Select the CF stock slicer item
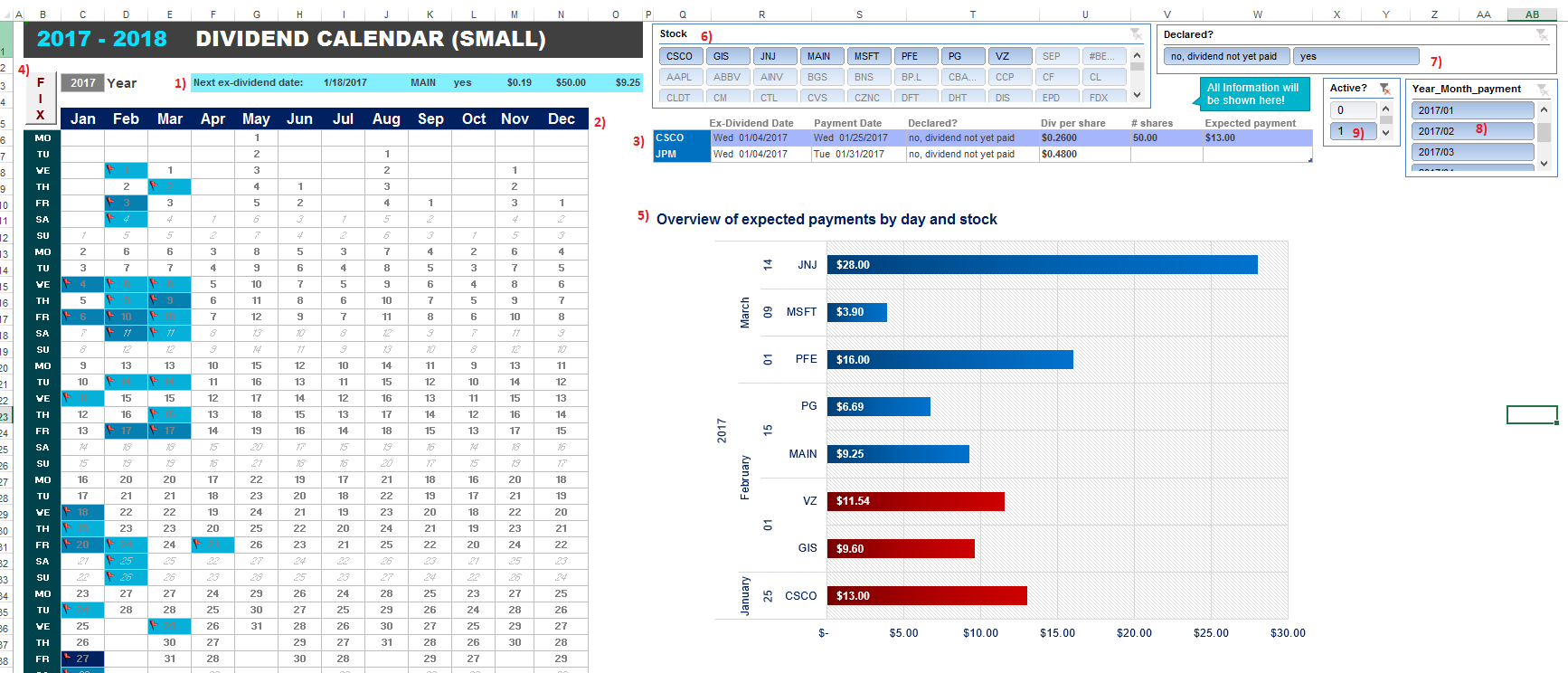Screen dimensions: 1568x673 pos(1057,77)
